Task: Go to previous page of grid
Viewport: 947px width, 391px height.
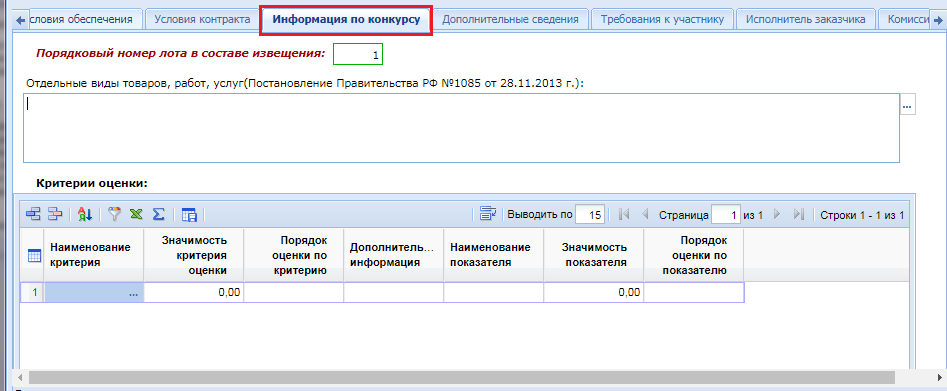Action: click(644, 214)
